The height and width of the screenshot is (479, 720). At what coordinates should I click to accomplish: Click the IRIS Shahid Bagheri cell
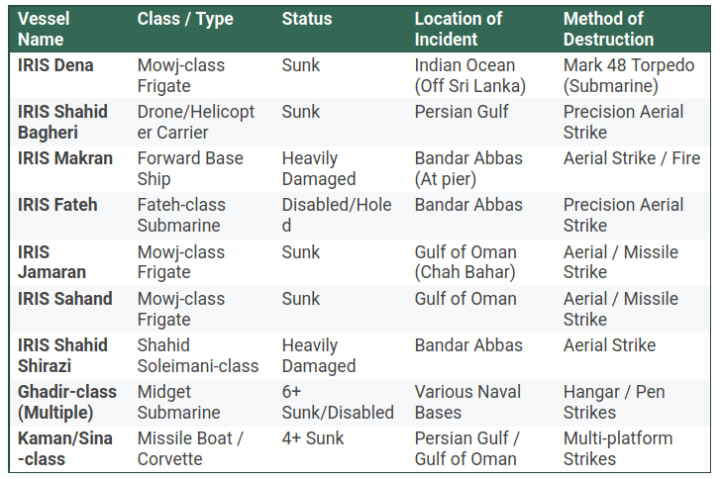click(x=62, y=122)
